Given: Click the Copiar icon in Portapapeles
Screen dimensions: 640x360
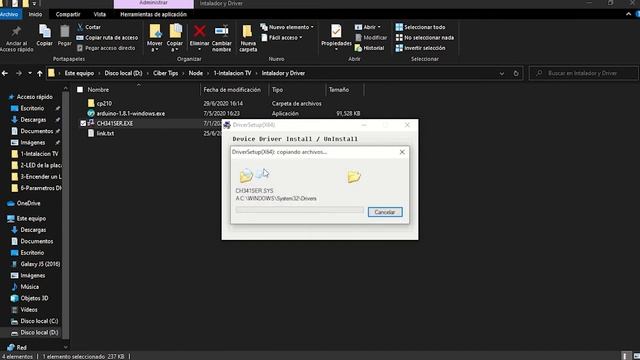Looking at the screenshot, I should pyautogui.click(x=44, y=32).
